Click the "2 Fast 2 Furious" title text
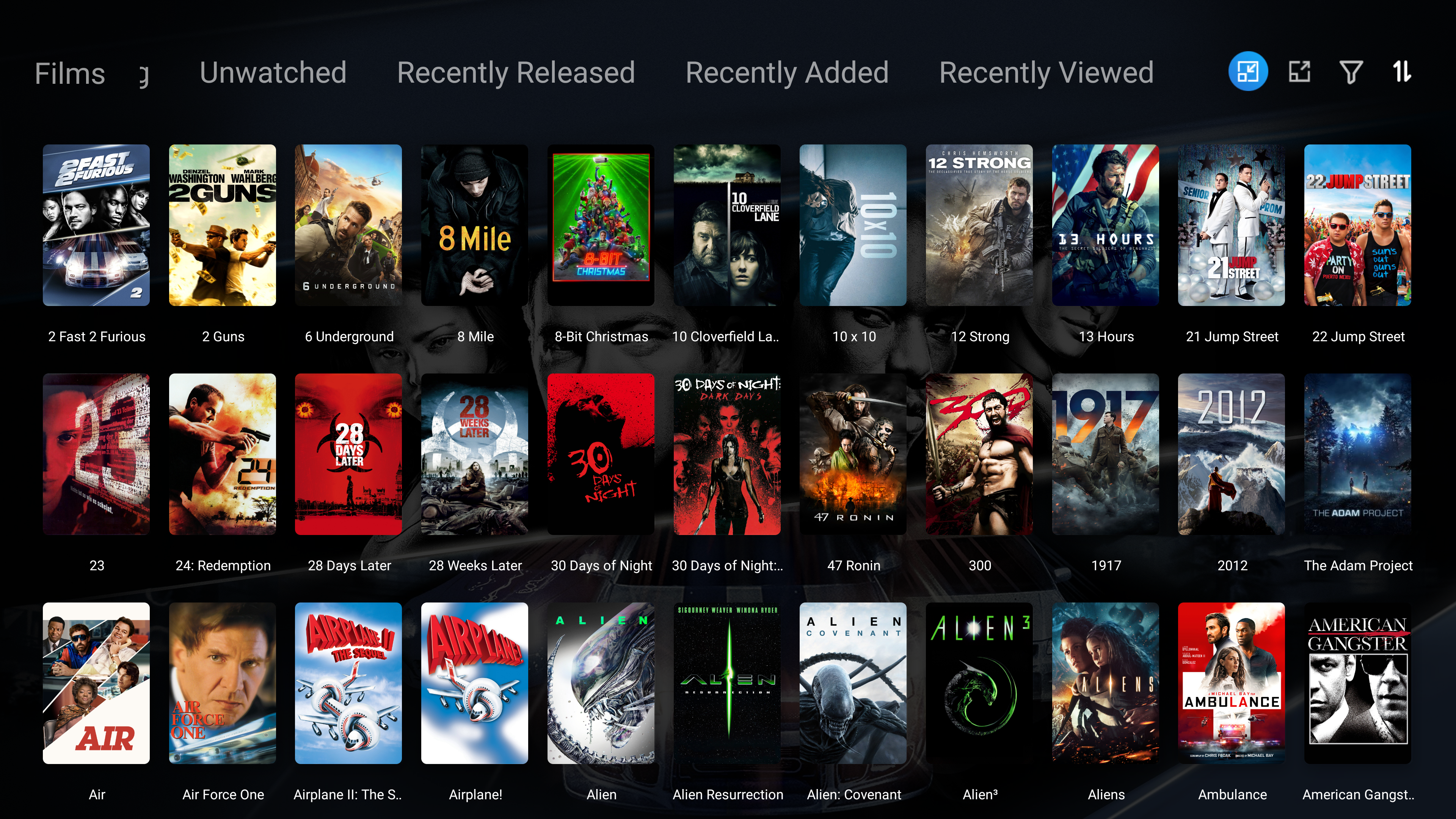Viewport: 1456px width, 819px height. pyautogui.click(x=97, y=337)
